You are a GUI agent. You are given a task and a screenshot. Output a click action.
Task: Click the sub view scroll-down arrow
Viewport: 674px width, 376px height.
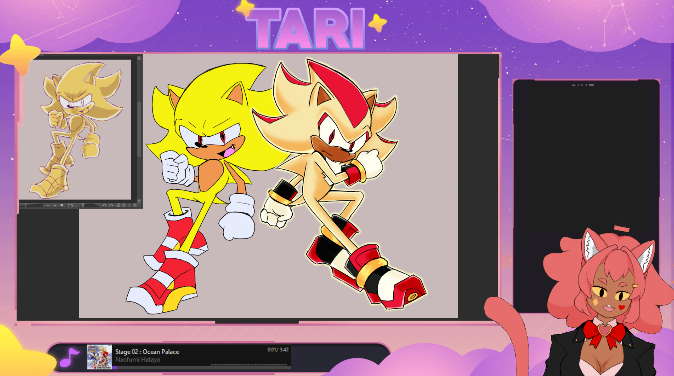point(139,200)
